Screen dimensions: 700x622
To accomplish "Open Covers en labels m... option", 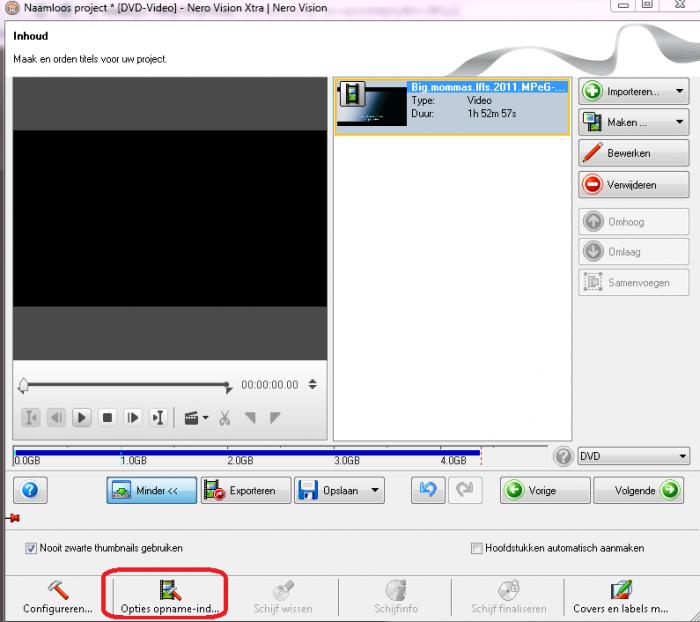I will click(x=621, y=597).
